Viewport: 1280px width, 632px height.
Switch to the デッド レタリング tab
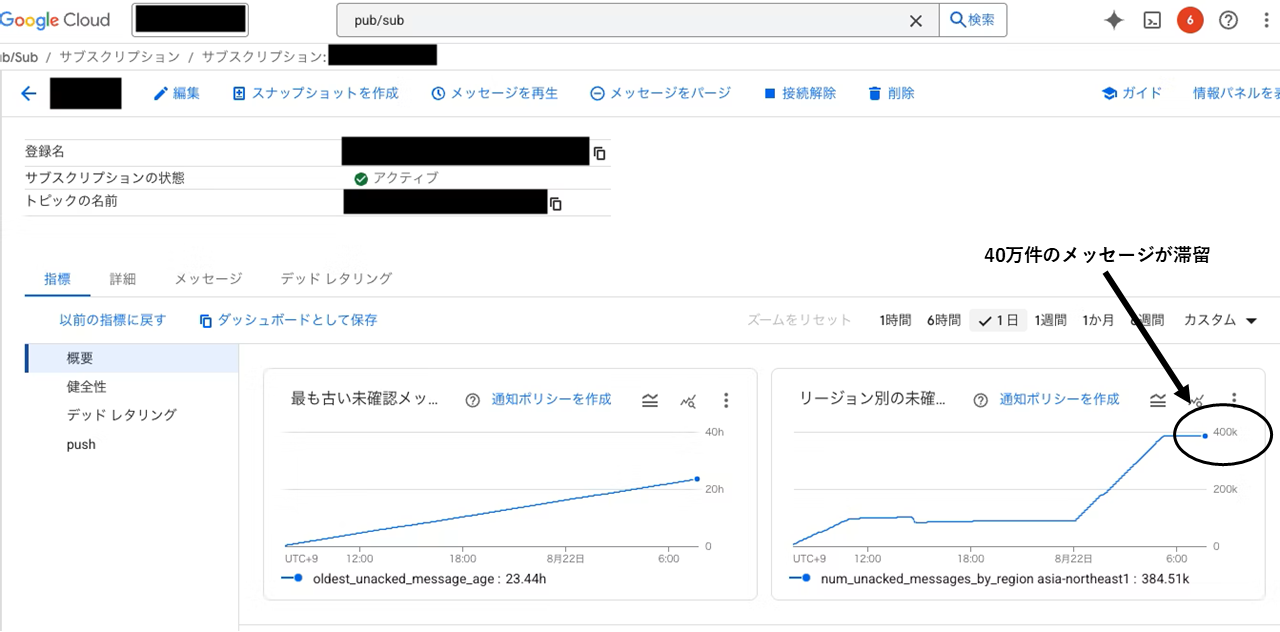pyautogui.click(x=336, y=279)
